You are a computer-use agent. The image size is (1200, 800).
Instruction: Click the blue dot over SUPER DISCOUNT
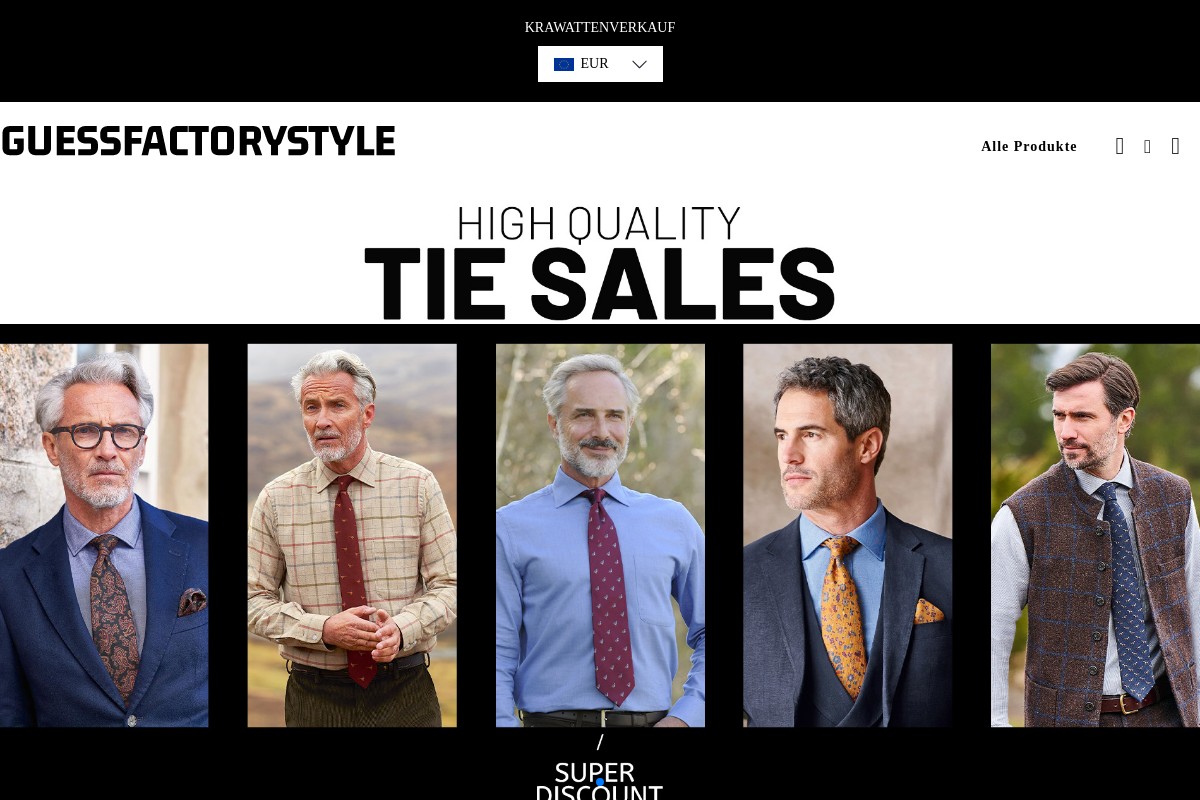coord(599,782)
